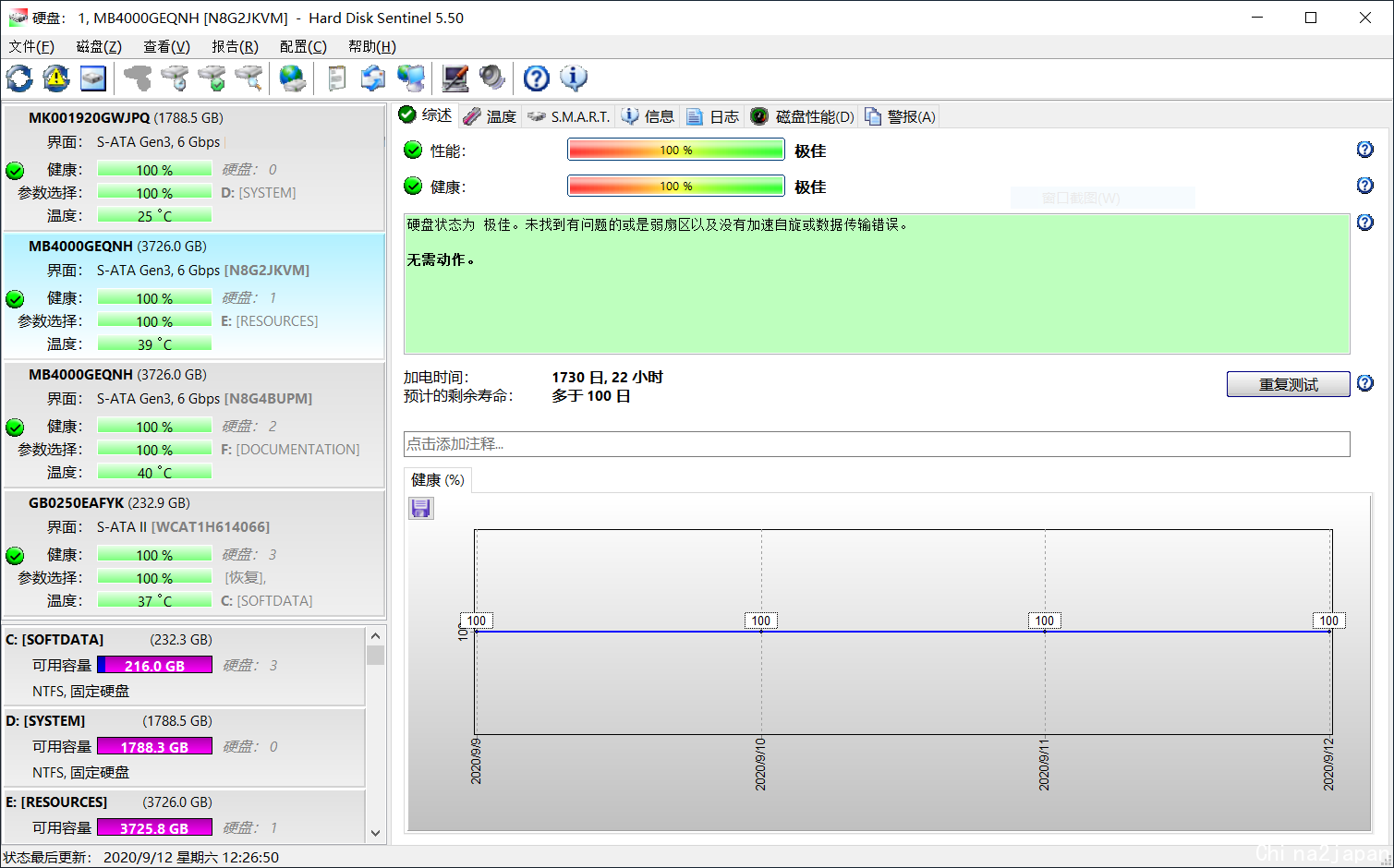The image size is (1394, 868).
Task: Click the refresh icon with yellow warning sign
Action: point(56,78)
